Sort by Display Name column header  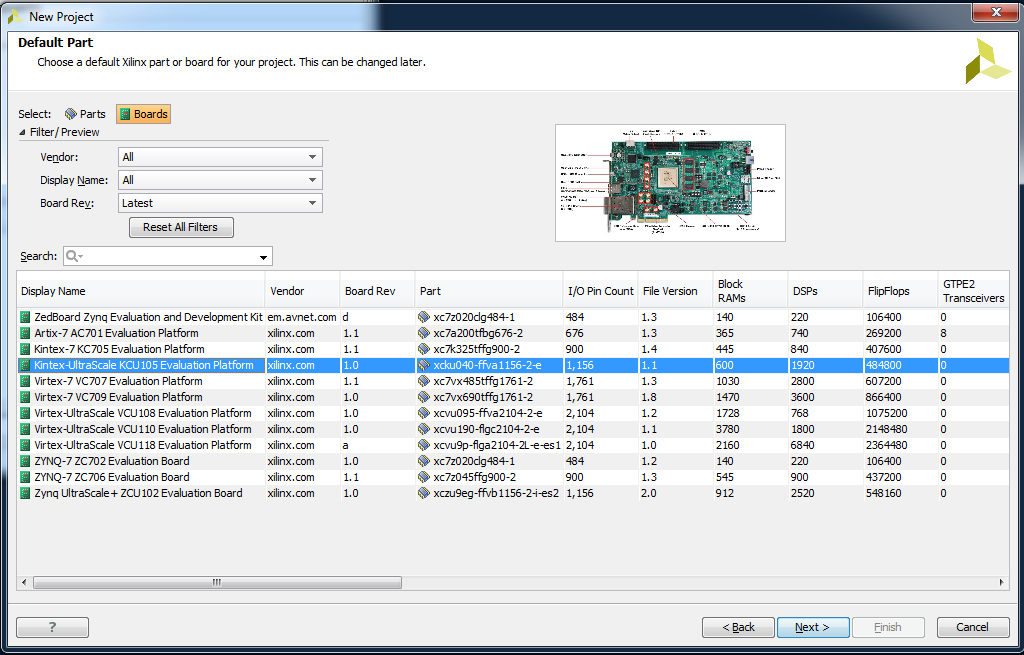coord(140,291)
